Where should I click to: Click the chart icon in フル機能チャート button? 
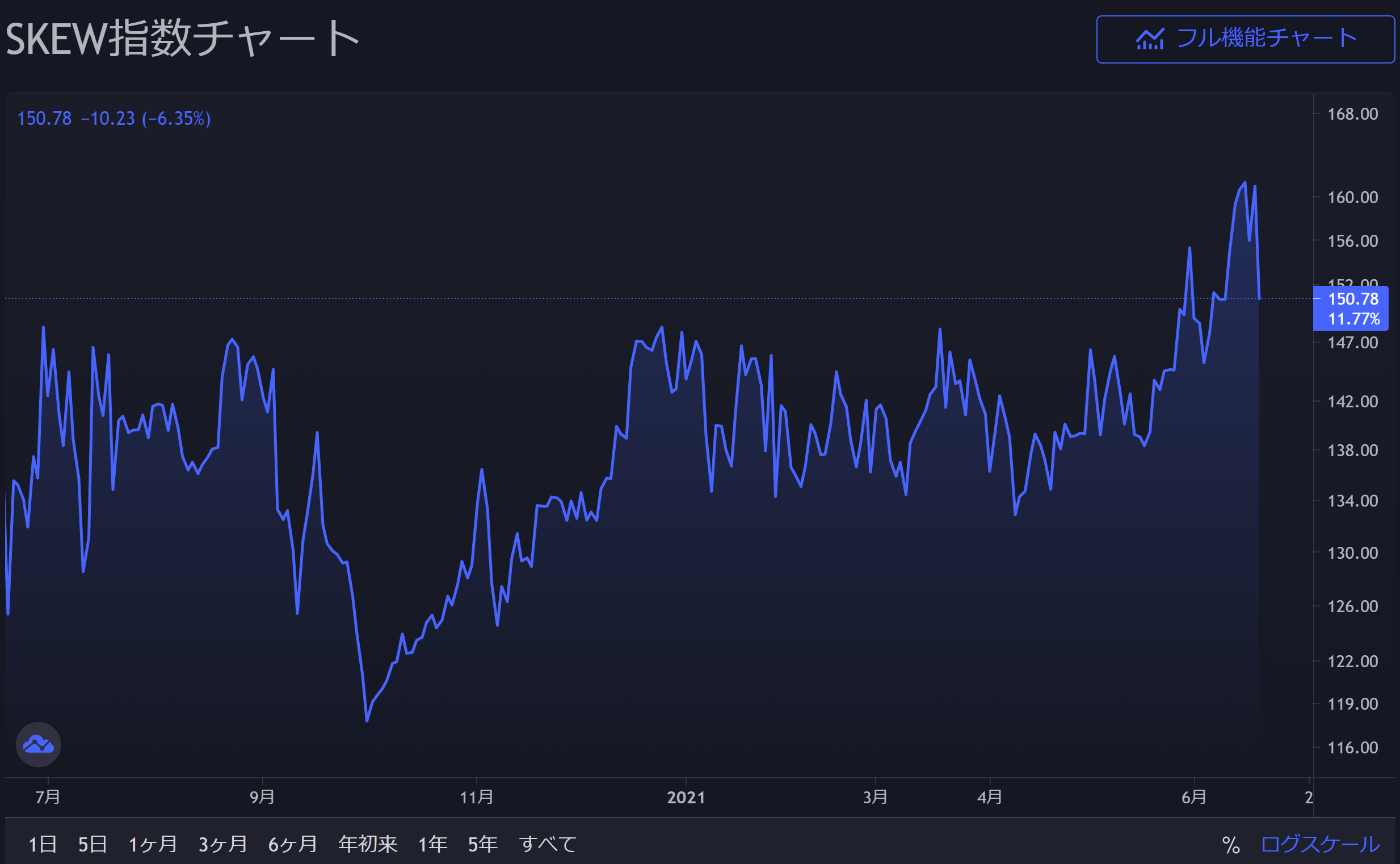pos(1150,40)
